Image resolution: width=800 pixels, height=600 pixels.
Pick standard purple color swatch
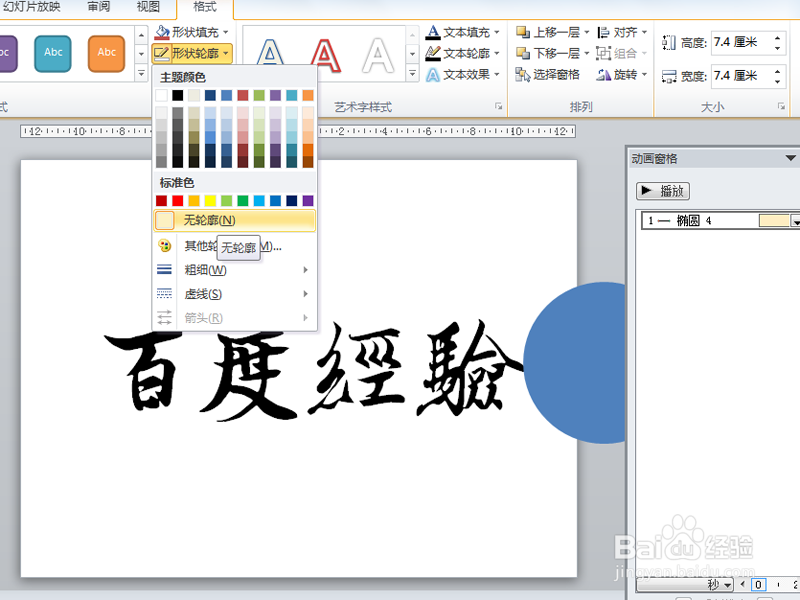click(308, 201)
